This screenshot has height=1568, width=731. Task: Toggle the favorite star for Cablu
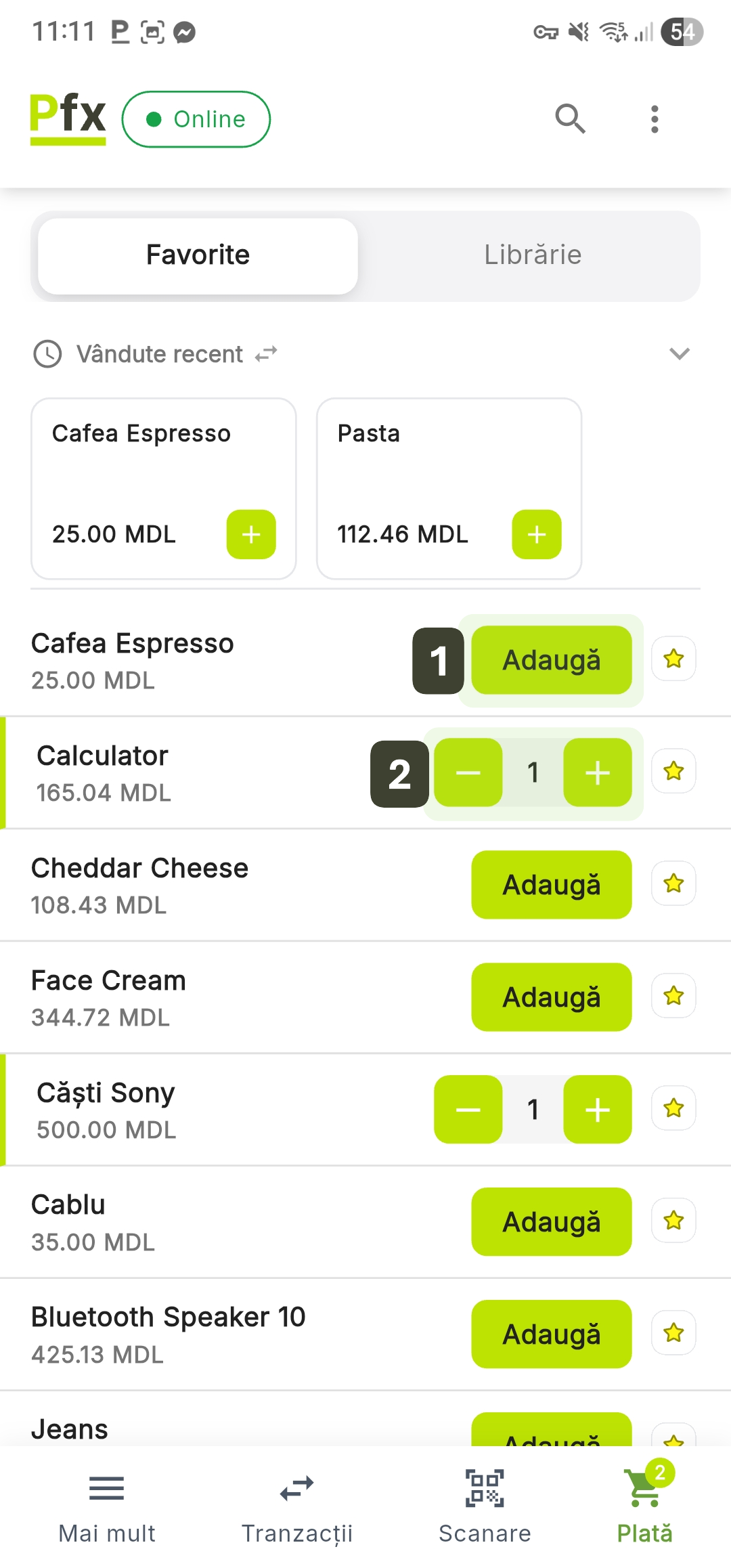(673, 1221)
